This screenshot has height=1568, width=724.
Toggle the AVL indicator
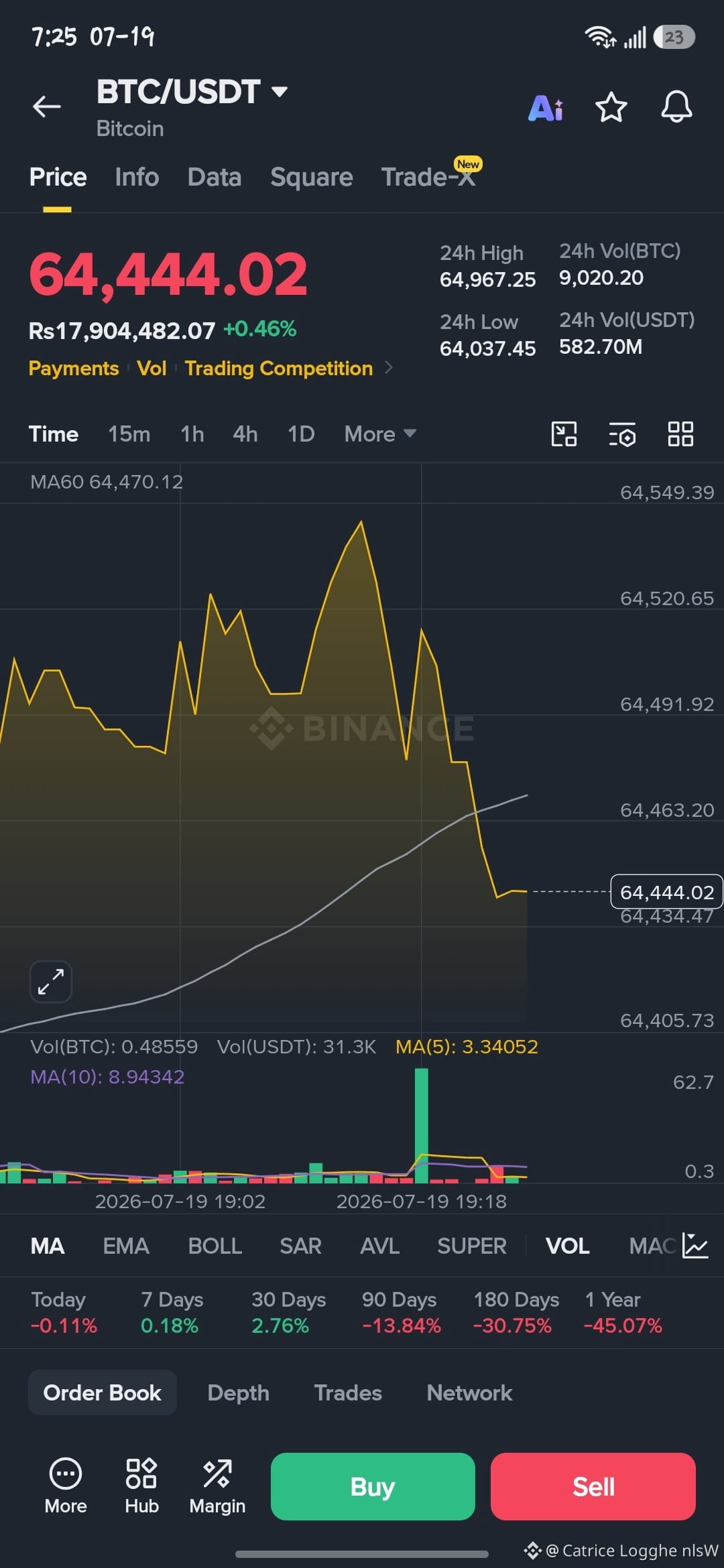click(x=380, y=1246)
